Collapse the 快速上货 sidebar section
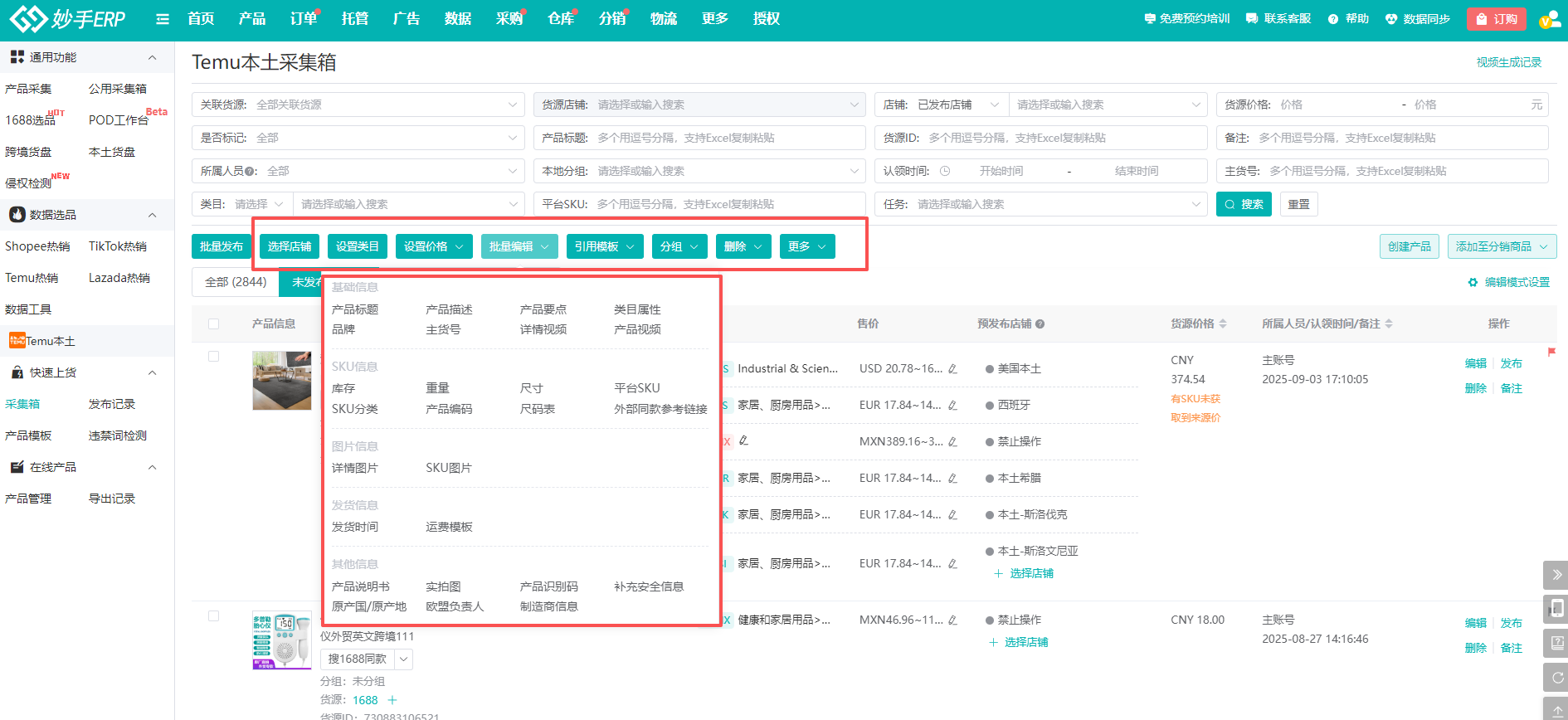Image resolution: width=1568 pixels, height=720 pixels. coord(152,372)
